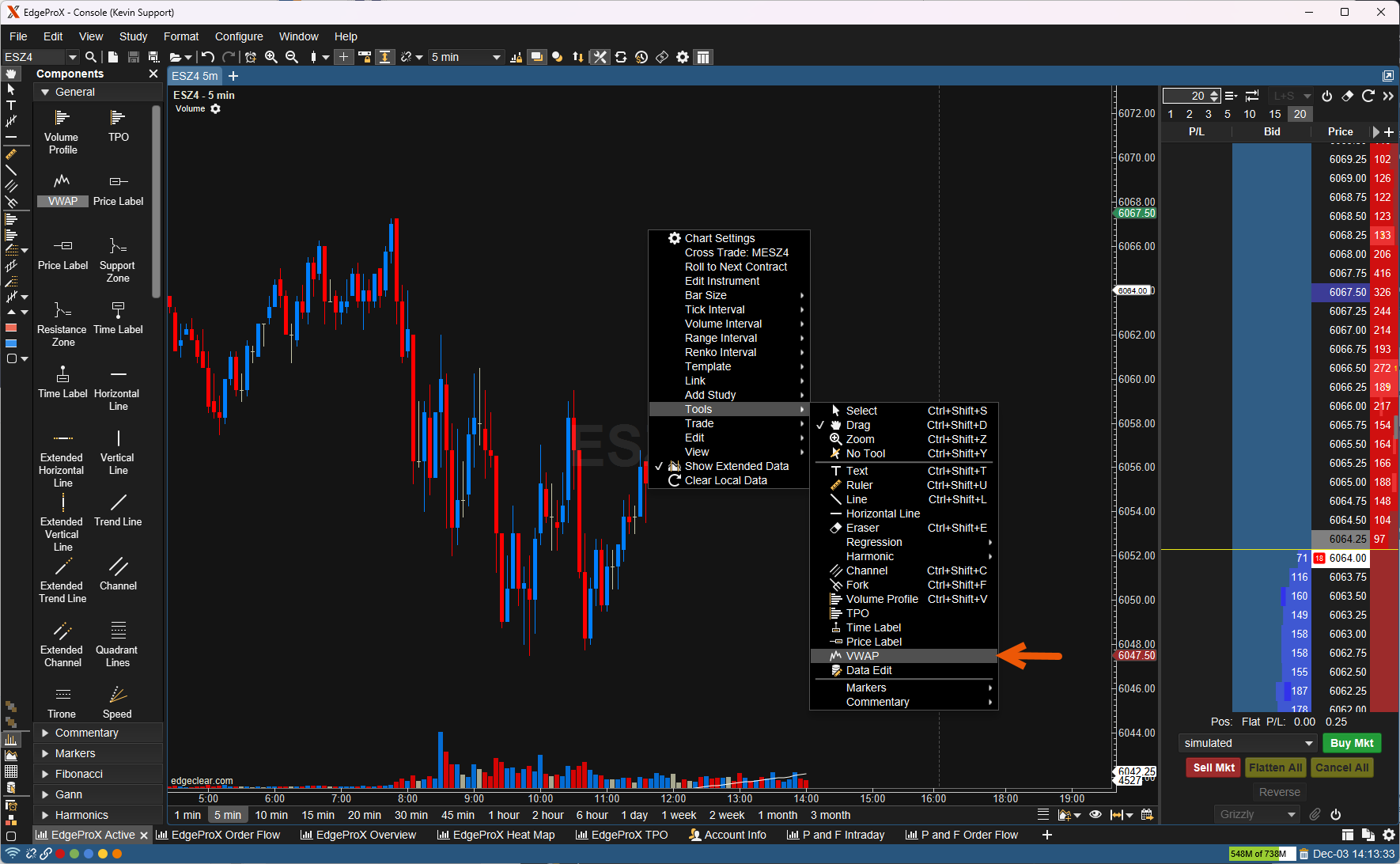Toggle the eye visibility icon below chart
1400x864 pixels.
point(1095,815)
